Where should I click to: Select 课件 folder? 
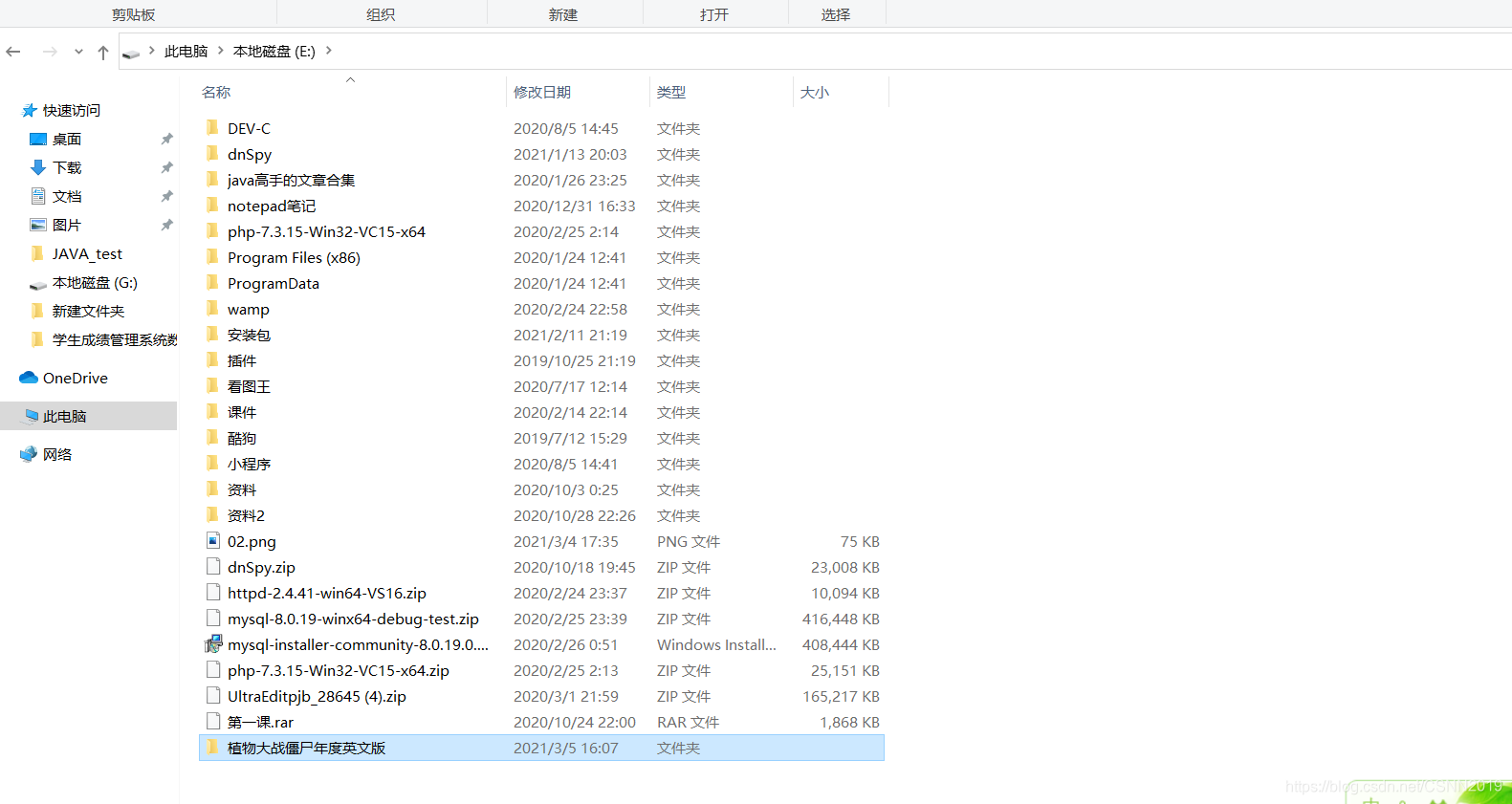(242, 413)
